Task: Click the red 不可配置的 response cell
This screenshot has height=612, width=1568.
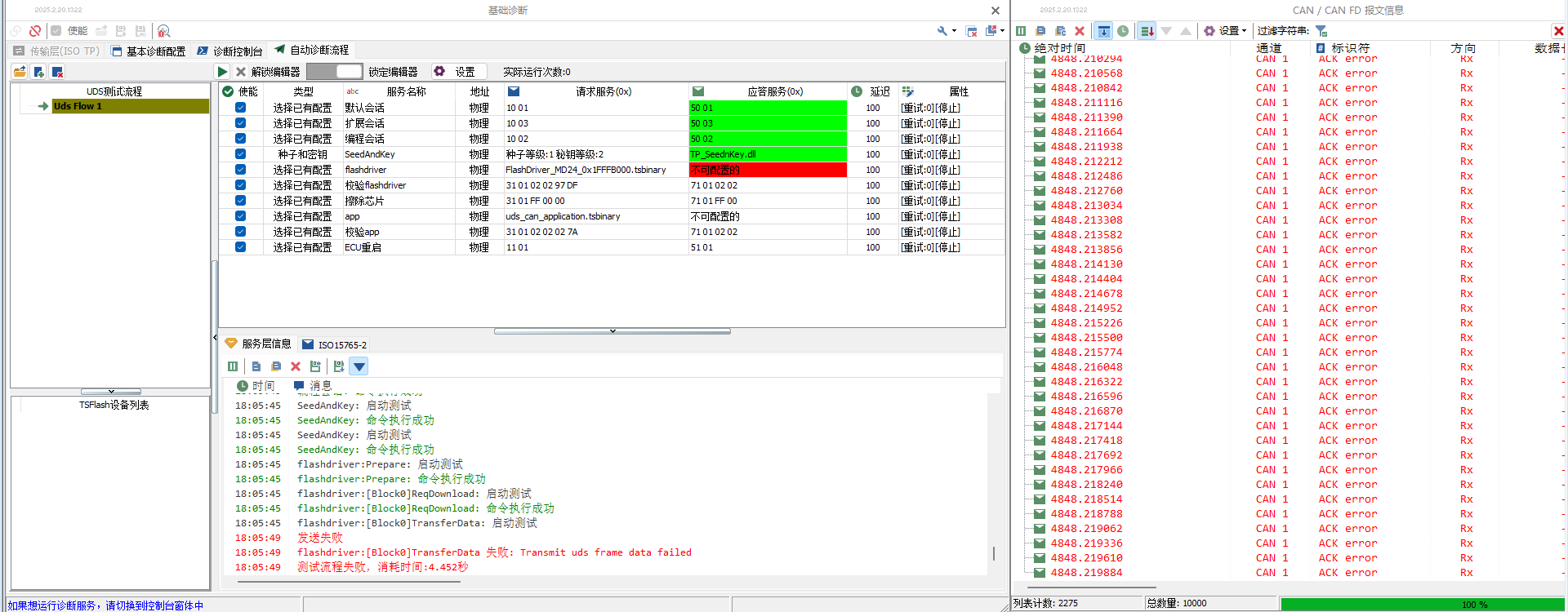Action: pos(768,170)
